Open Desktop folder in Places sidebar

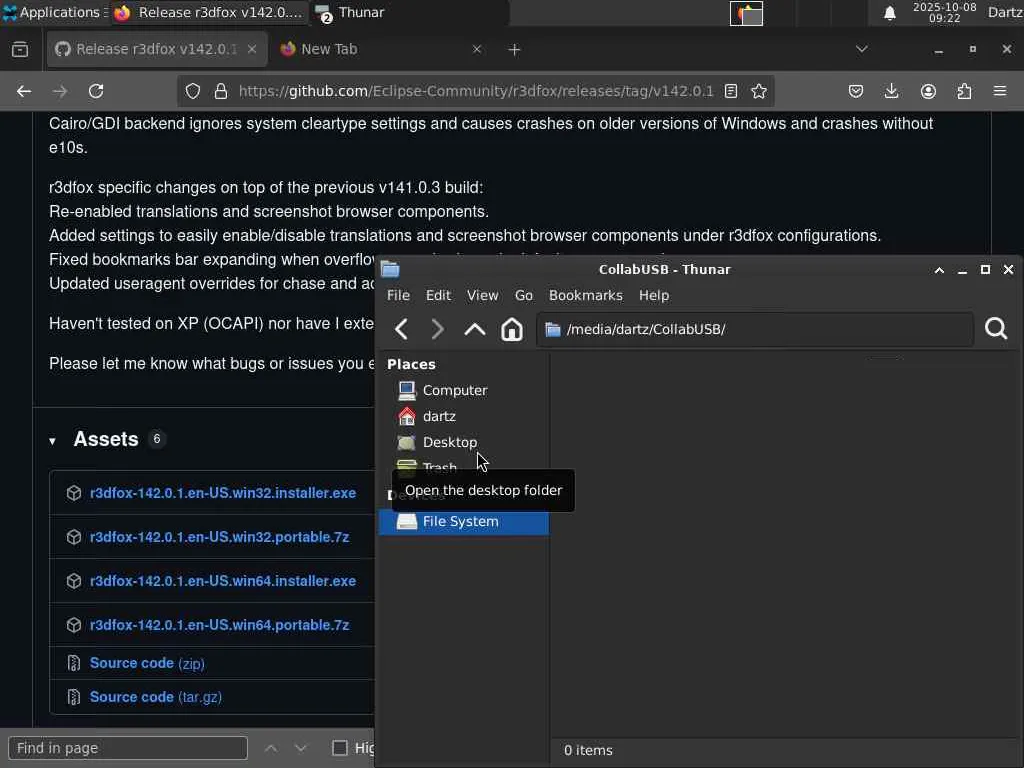pyautogui.click(x=464, y=443)
